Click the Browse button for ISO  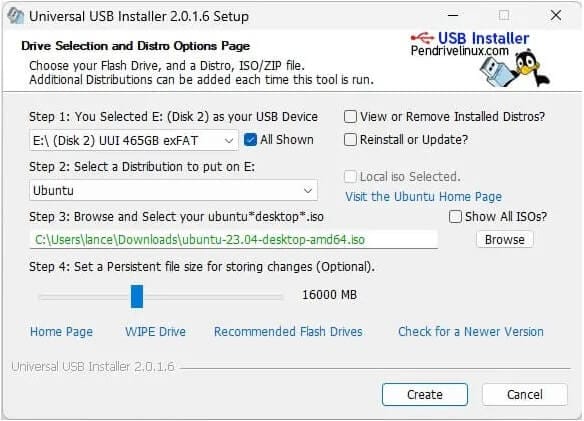505,240
